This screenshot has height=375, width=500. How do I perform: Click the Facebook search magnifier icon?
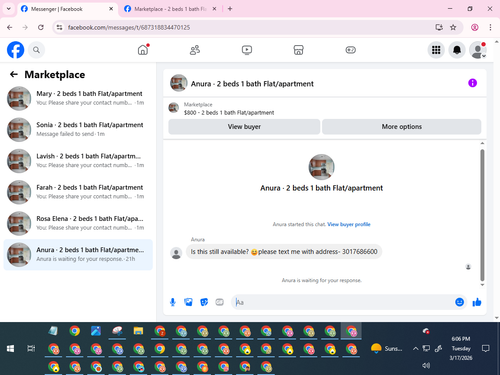coord(36,50)
